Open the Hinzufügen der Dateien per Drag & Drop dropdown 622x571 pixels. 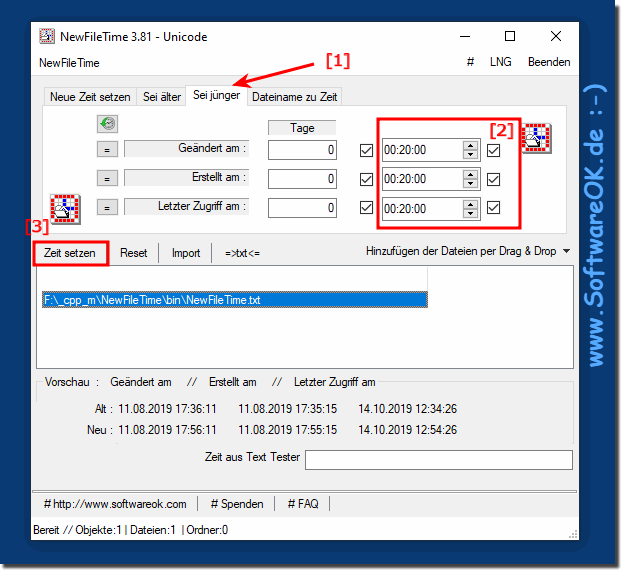(x=468, y=251)
